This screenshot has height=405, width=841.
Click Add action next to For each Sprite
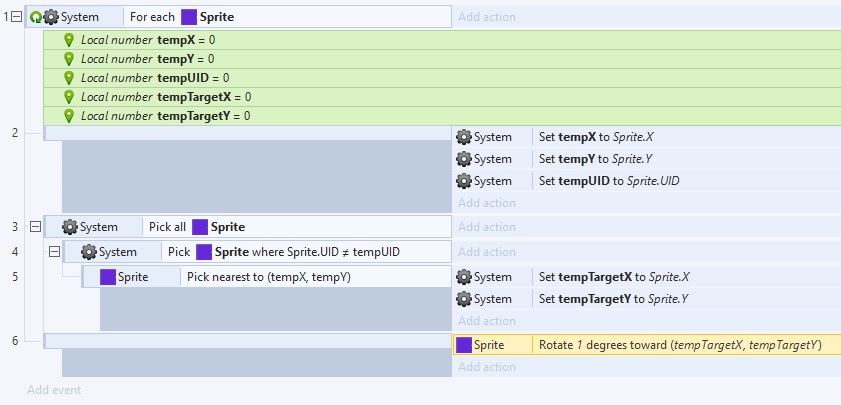(486, 17)
